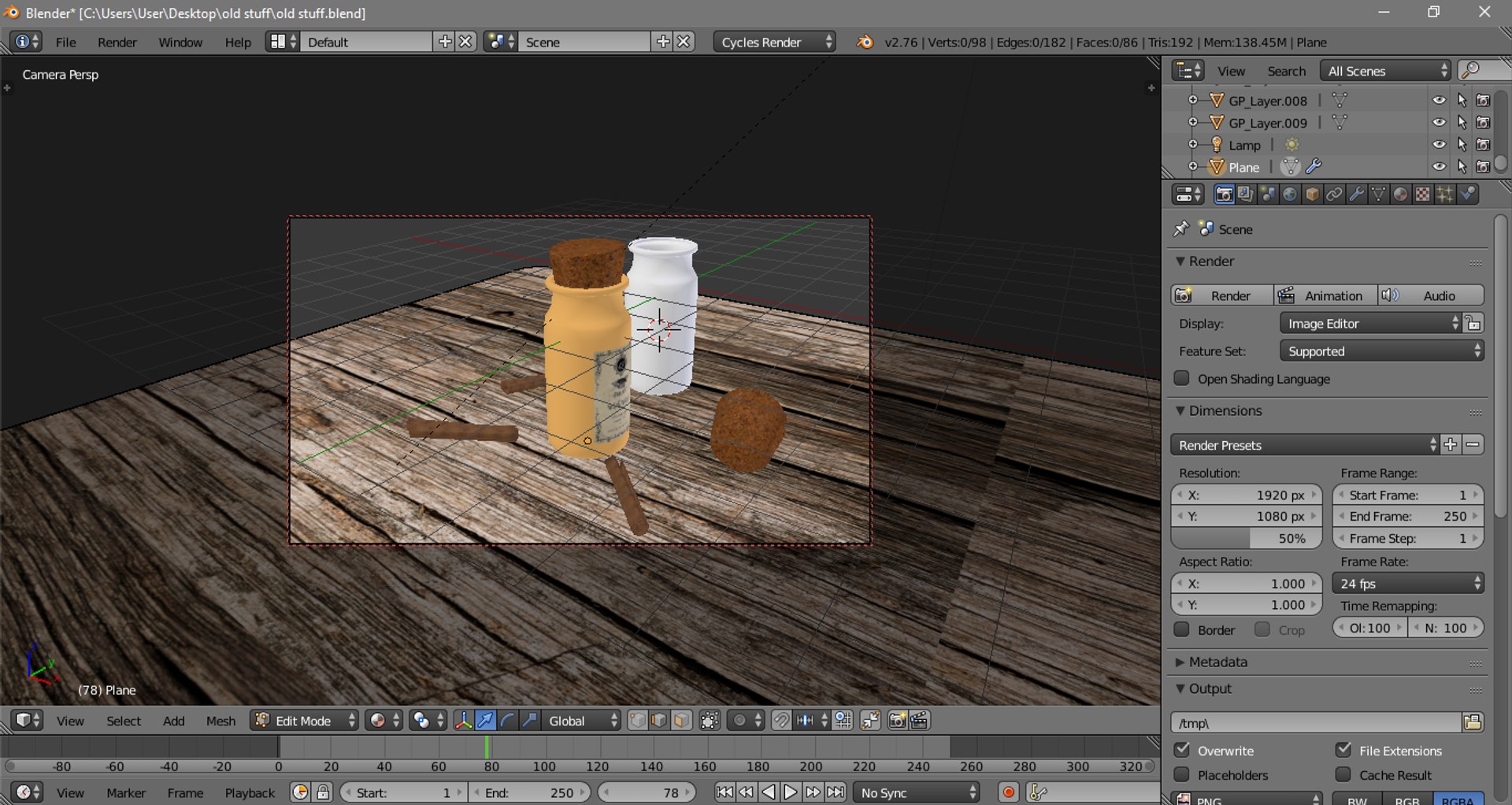Enable Cache Result checkbox
1512x805 pixels.
click(1343, 774)
